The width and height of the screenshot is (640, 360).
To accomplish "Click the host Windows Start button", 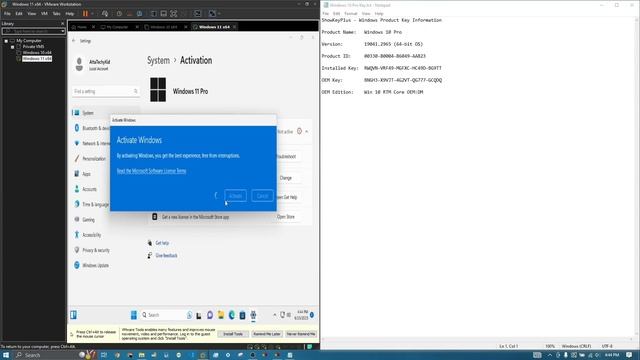I will 6,355.
